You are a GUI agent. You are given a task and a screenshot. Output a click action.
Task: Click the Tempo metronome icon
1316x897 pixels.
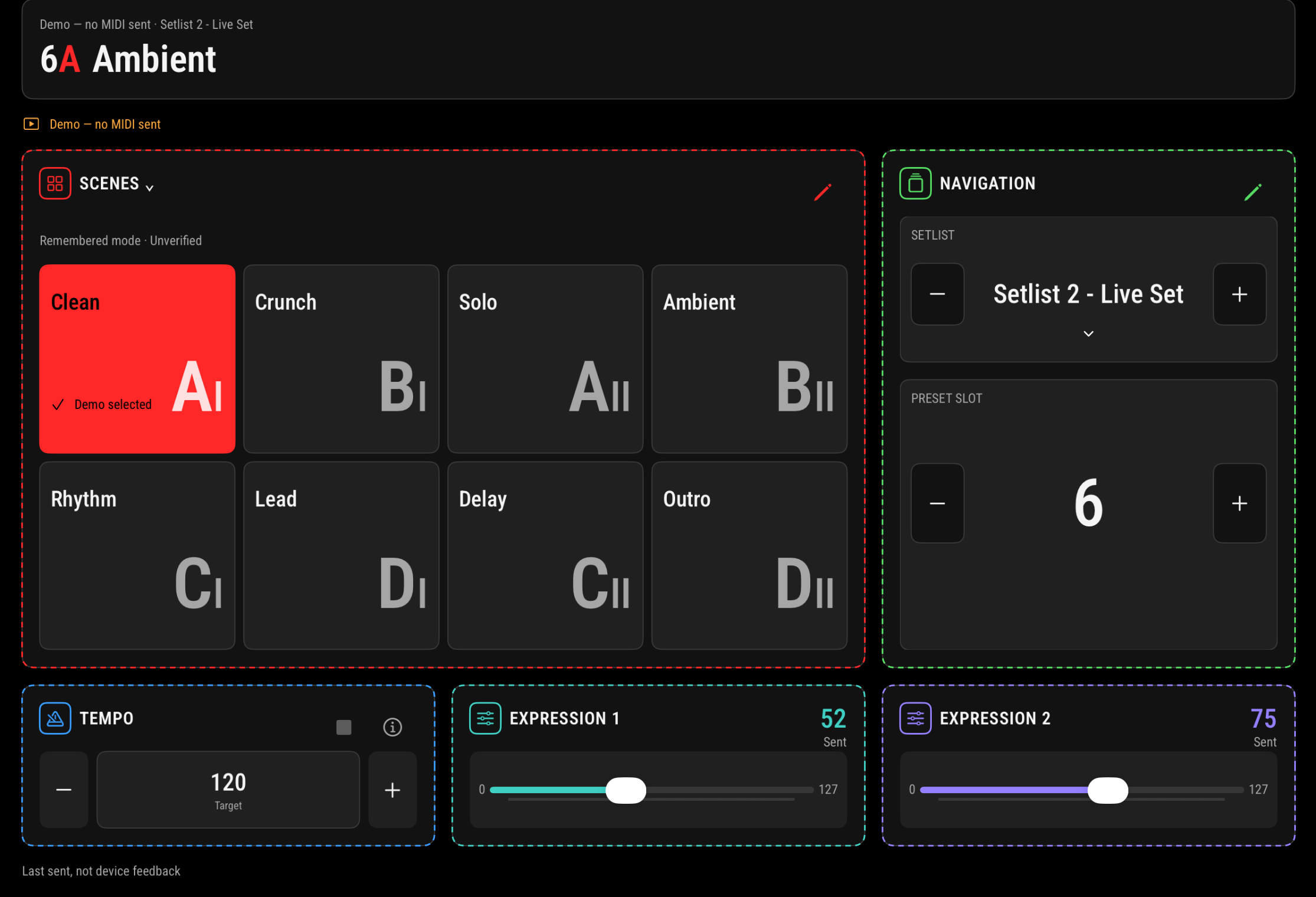55,718
